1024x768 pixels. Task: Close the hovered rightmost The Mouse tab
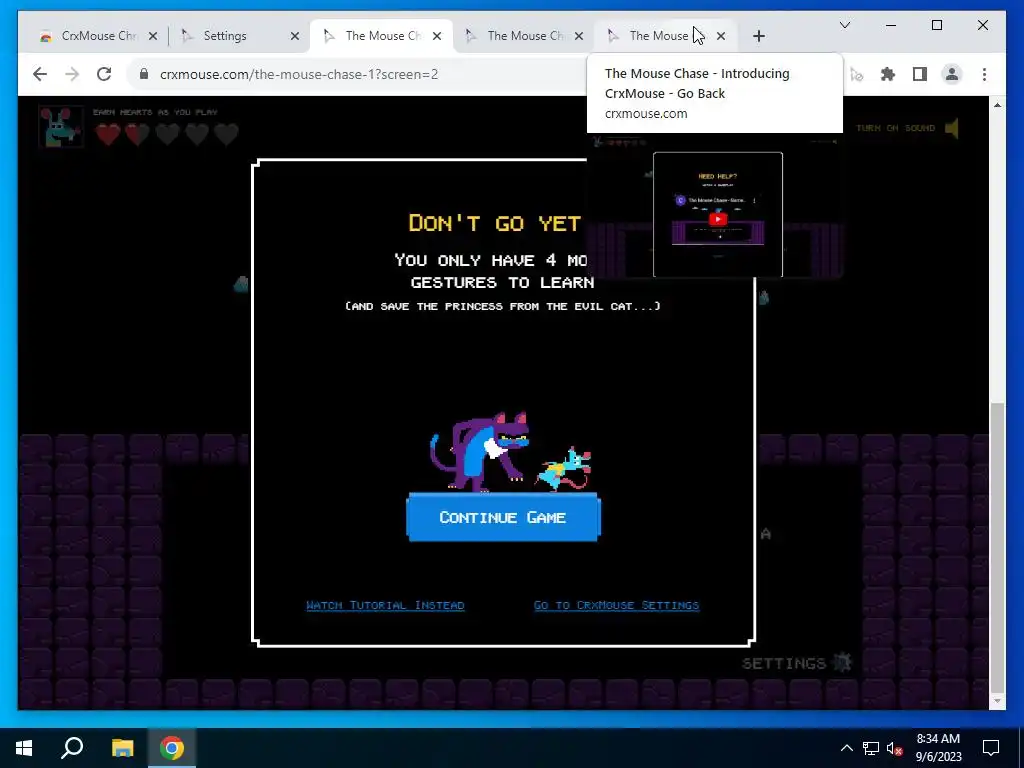721,36
